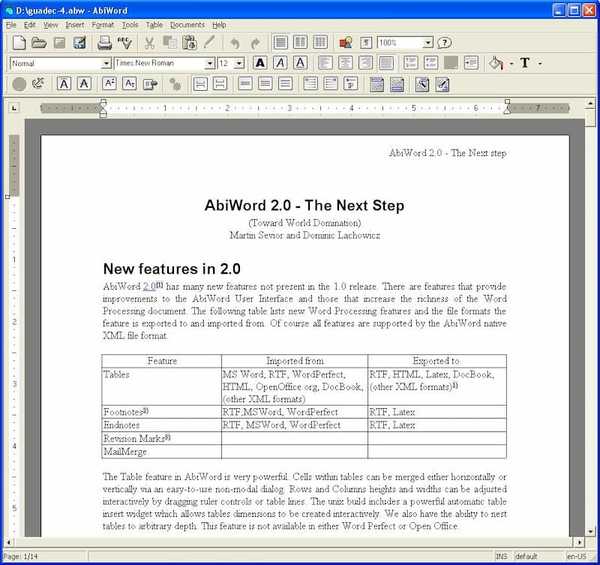This screenshot has height=565, width=600.
Task: Open the Table menu
Action: point(154,25)
